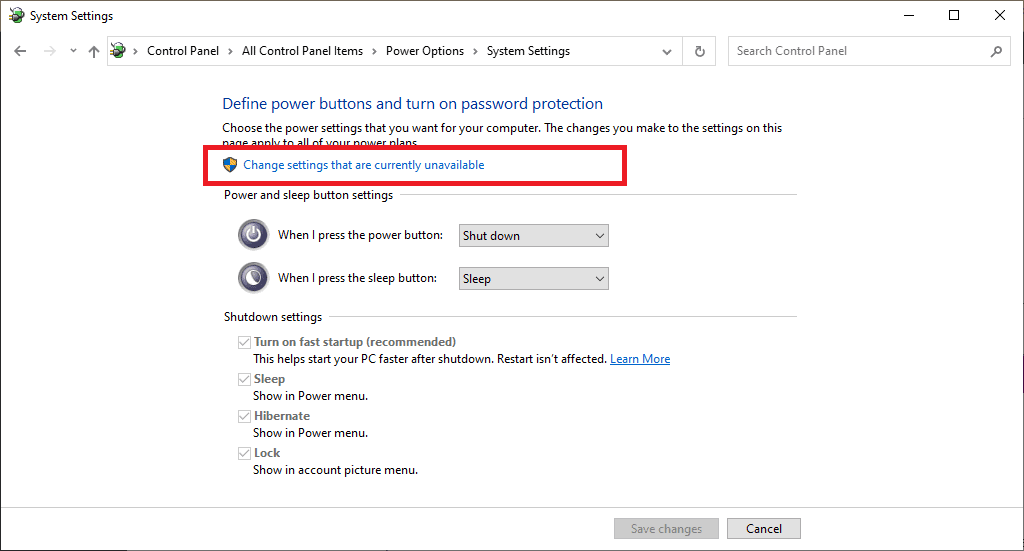Go to All Control Panel Items breadcrumb
The width and height of the screenshot is (1024, 551).
(x=302, y=51)
